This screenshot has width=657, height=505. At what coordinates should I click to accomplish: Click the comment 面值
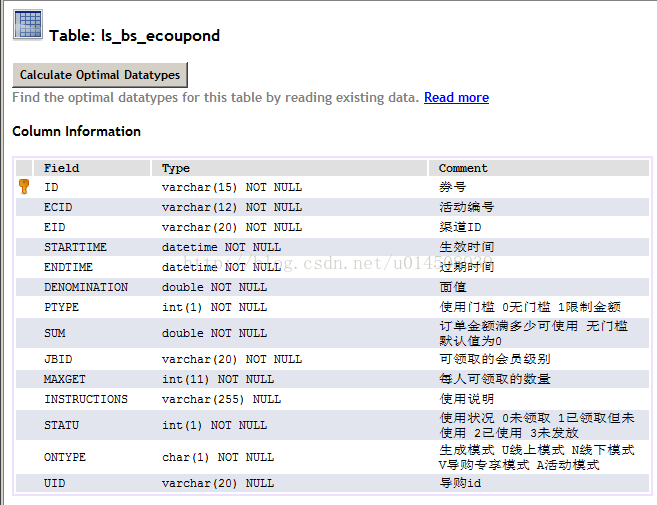[452, 287]
